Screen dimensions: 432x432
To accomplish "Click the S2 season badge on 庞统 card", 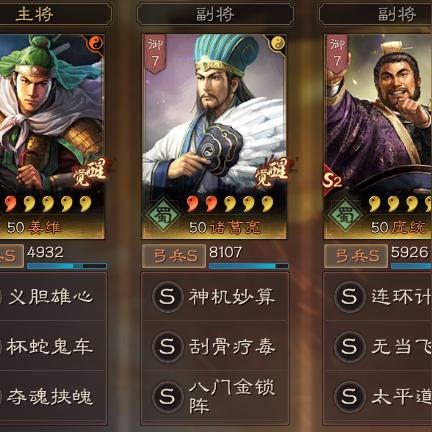I will (x=332, y=181).
